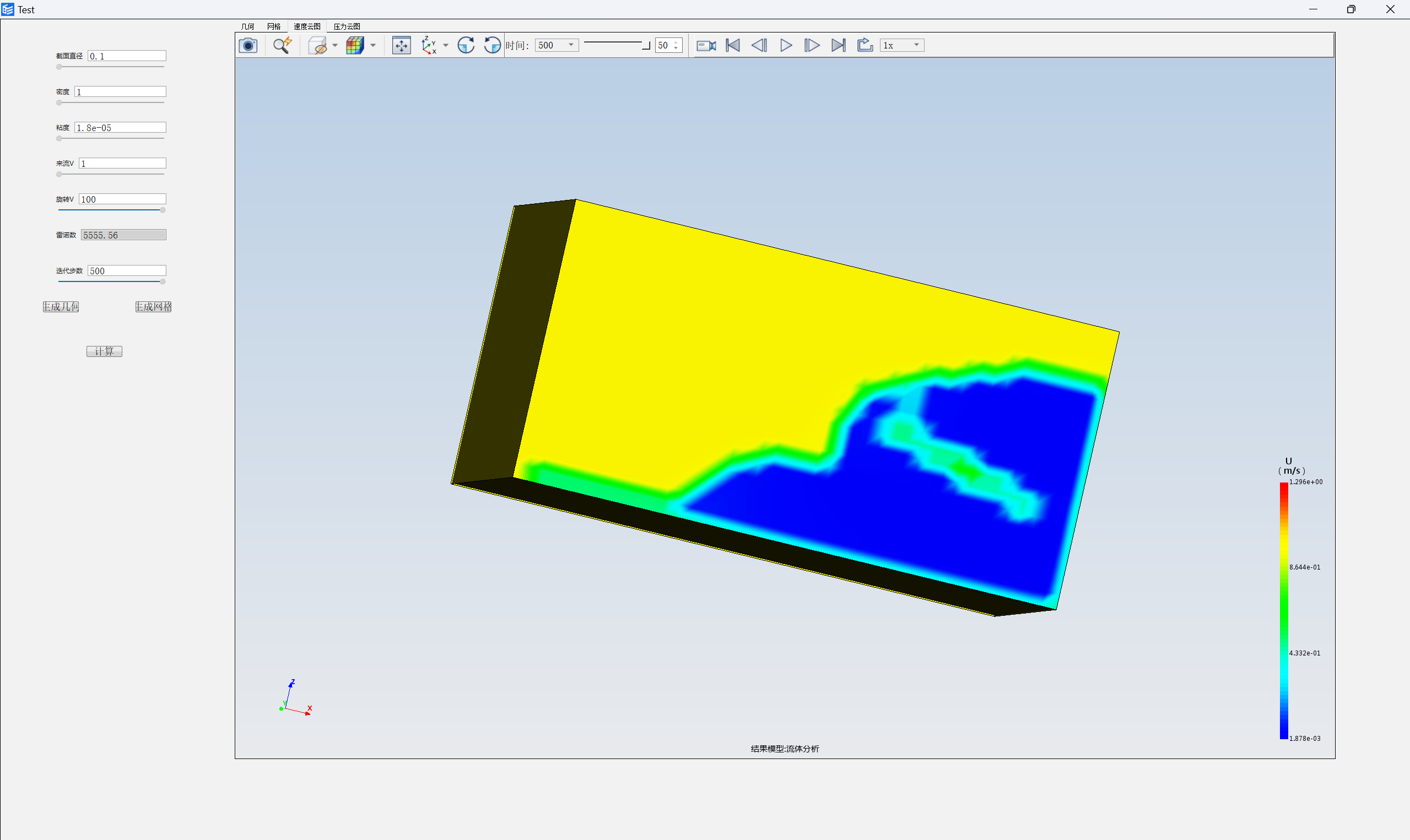This screenshot has width=1410, height=840.
Task: Click the export animation arrow icon
Action: coord(865,45)
